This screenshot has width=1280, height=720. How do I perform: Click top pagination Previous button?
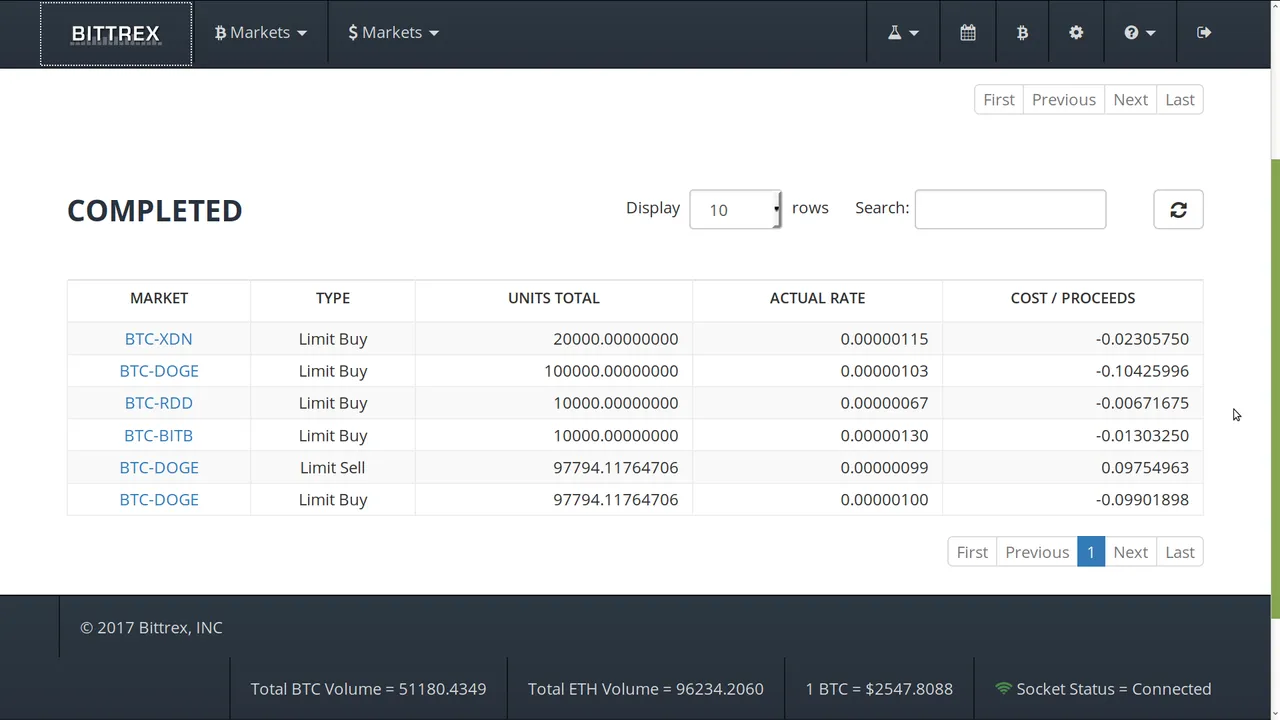[1064, 100]
